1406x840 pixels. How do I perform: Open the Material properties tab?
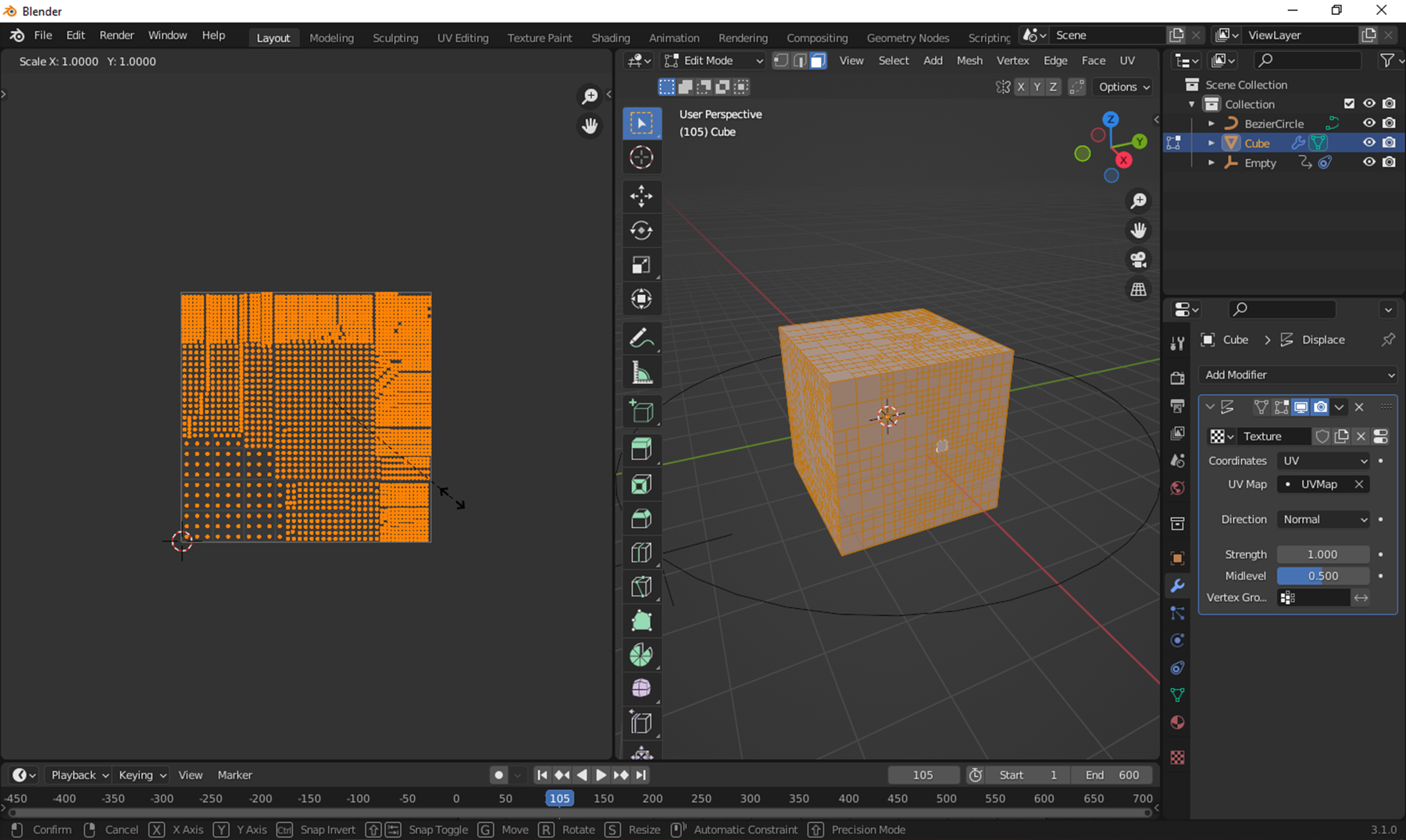[x=1177, y=722]
